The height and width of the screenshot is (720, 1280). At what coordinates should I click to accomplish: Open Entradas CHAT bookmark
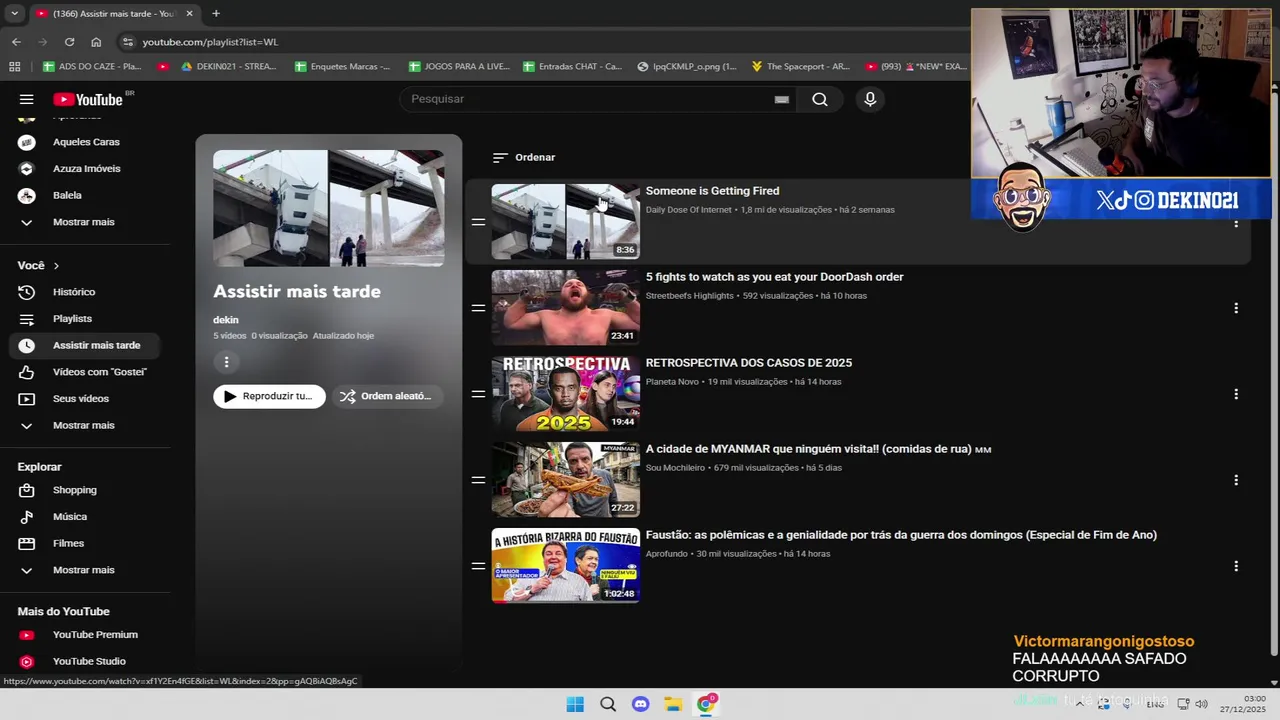click(572, 67)
